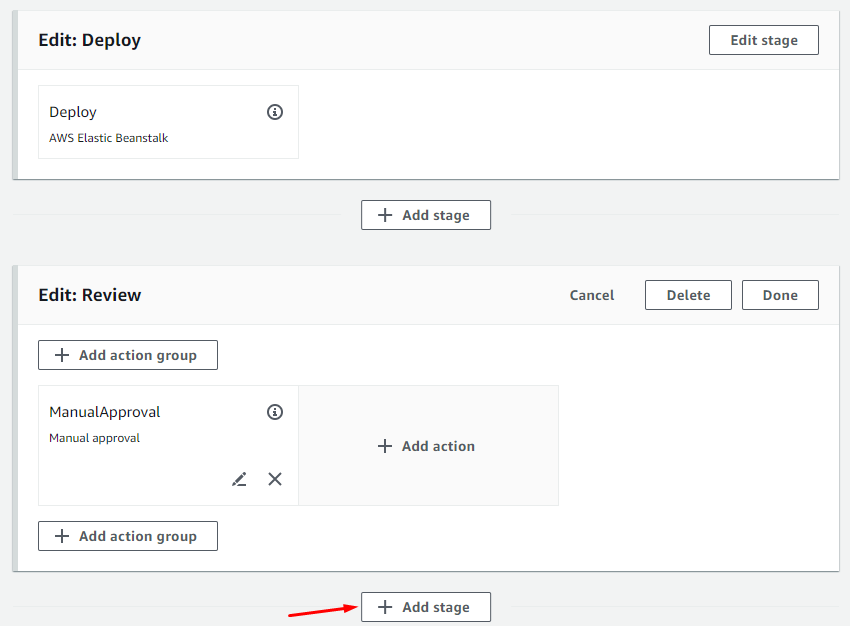
Task: Select the Deploy action name
Action: 73,112
